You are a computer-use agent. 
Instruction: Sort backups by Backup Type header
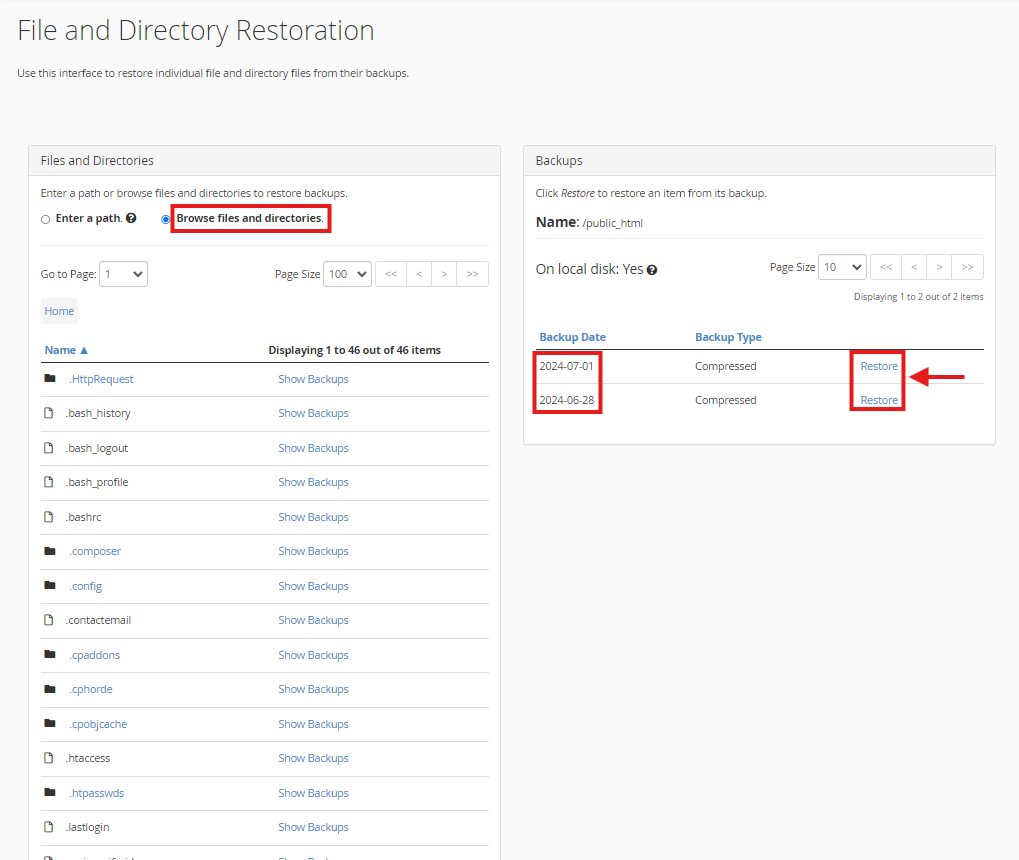729,337
